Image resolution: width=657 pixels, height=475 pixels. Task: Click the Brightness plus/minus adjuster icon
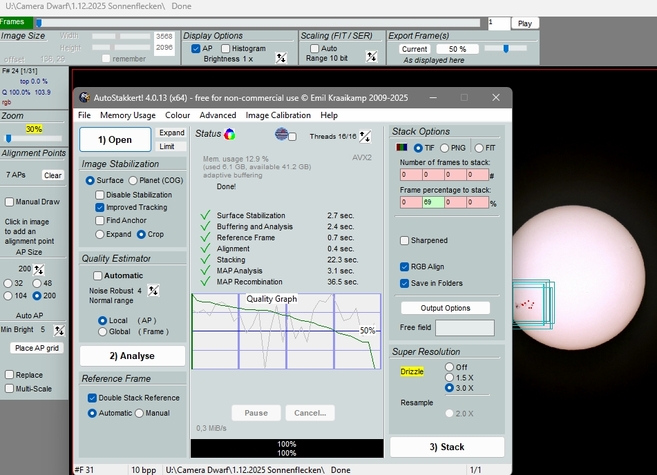click(x=281, y=58)
